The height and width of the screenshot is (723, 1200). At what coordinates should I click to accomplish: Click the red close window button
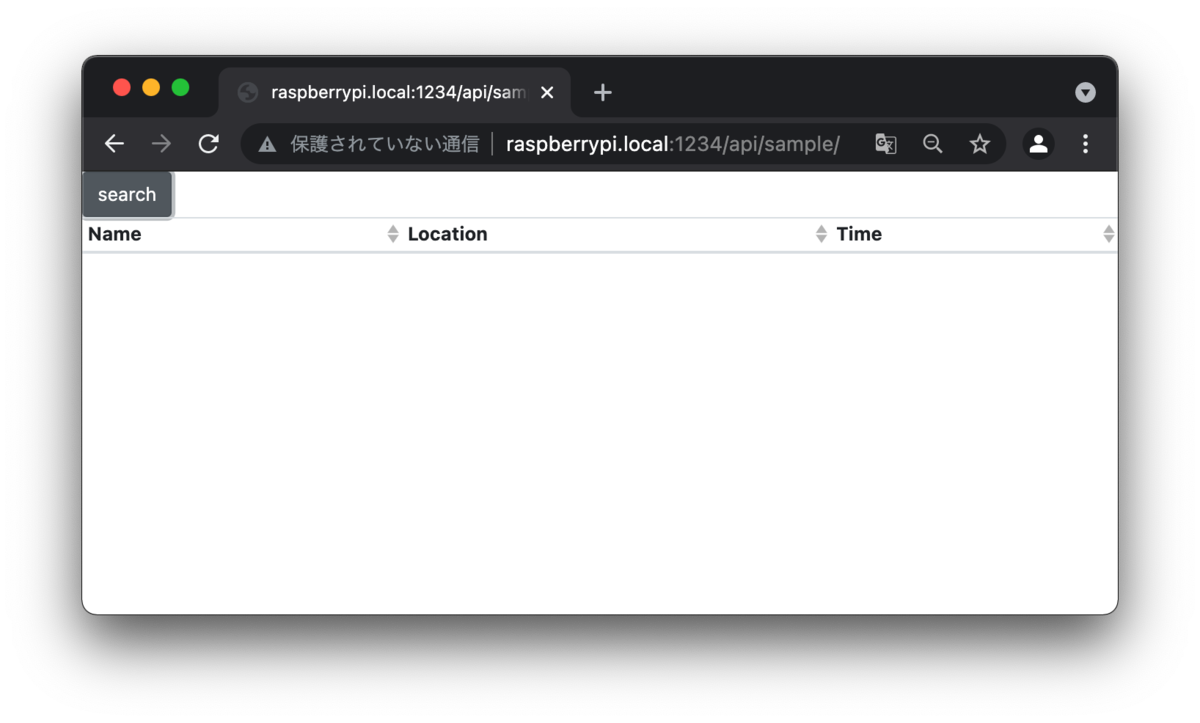(x=122, y=87)
